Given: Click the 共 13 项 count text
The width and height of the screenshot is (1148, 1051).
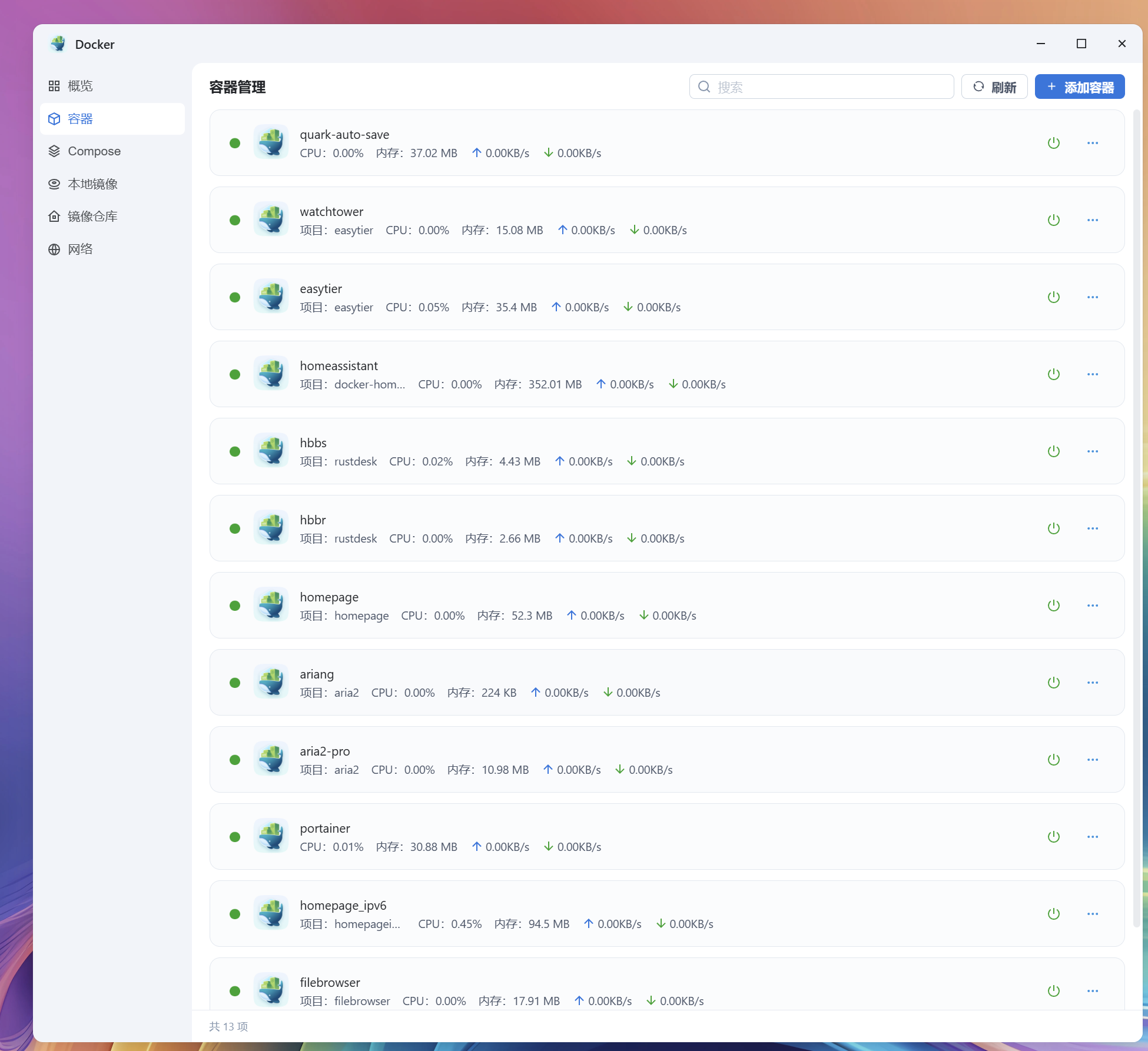Looking at the screenshot, I should pos(228,1026).
